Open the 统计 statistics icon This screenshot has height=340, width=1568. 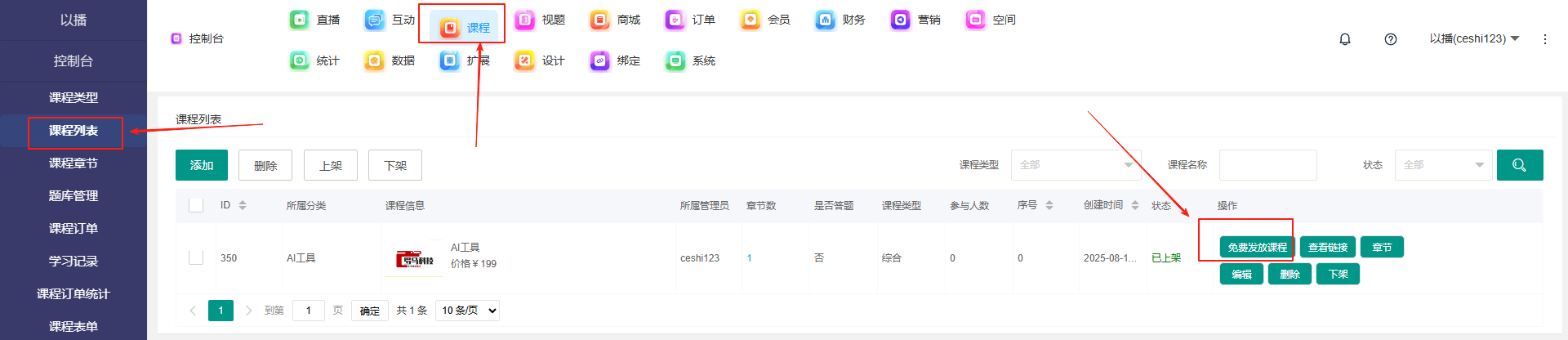click(x=301, y=60)
